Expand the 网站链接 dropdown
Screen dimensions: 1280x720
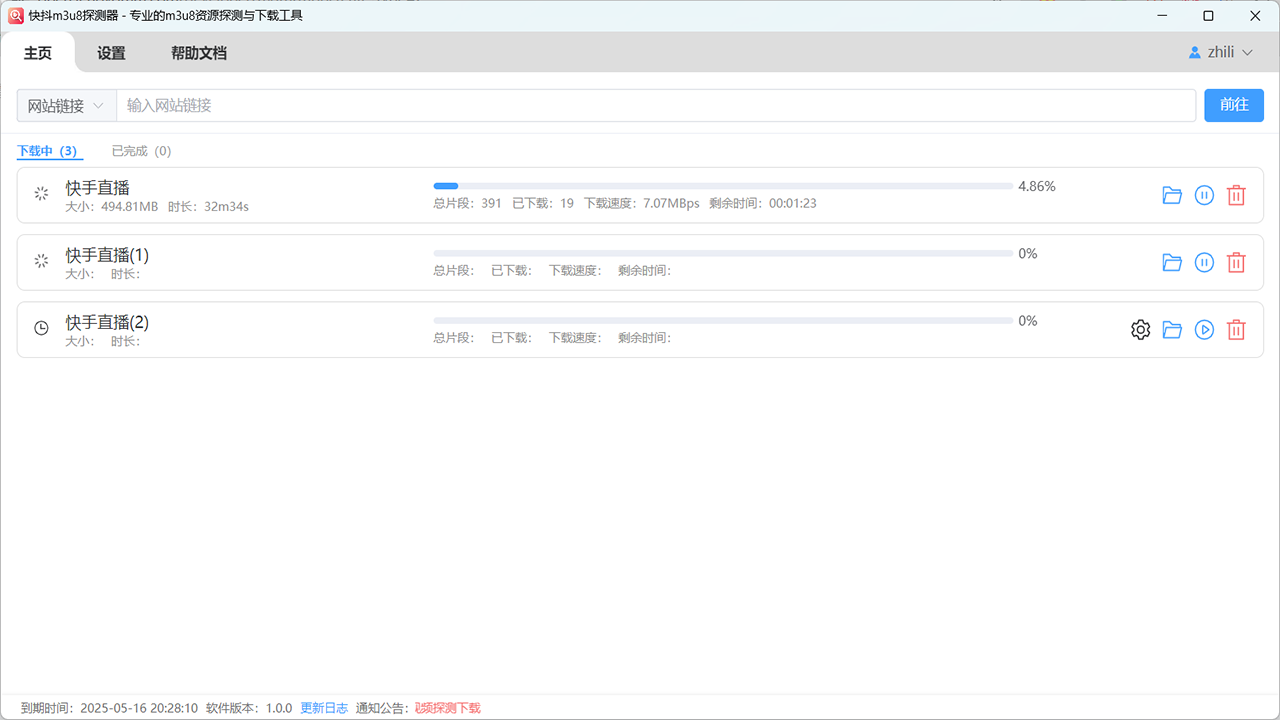point(66,106)
